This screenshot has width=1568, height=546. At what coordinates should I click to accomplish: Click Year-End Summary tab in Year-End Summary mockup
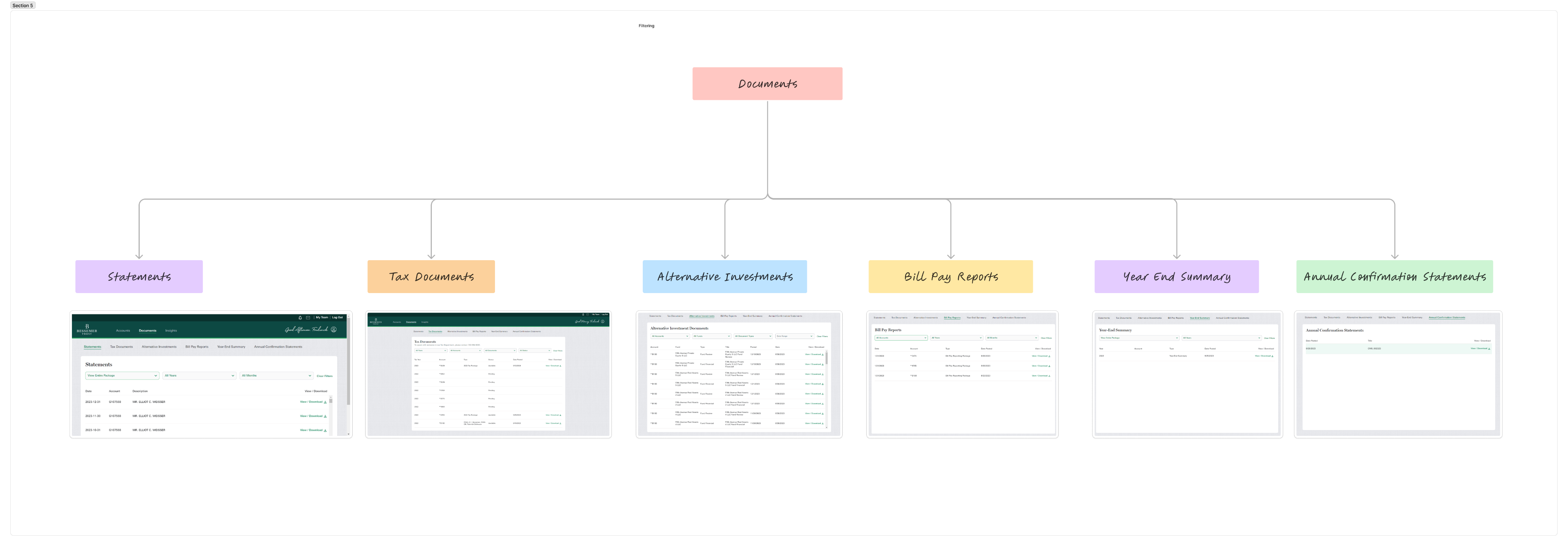pos(1200,318)
